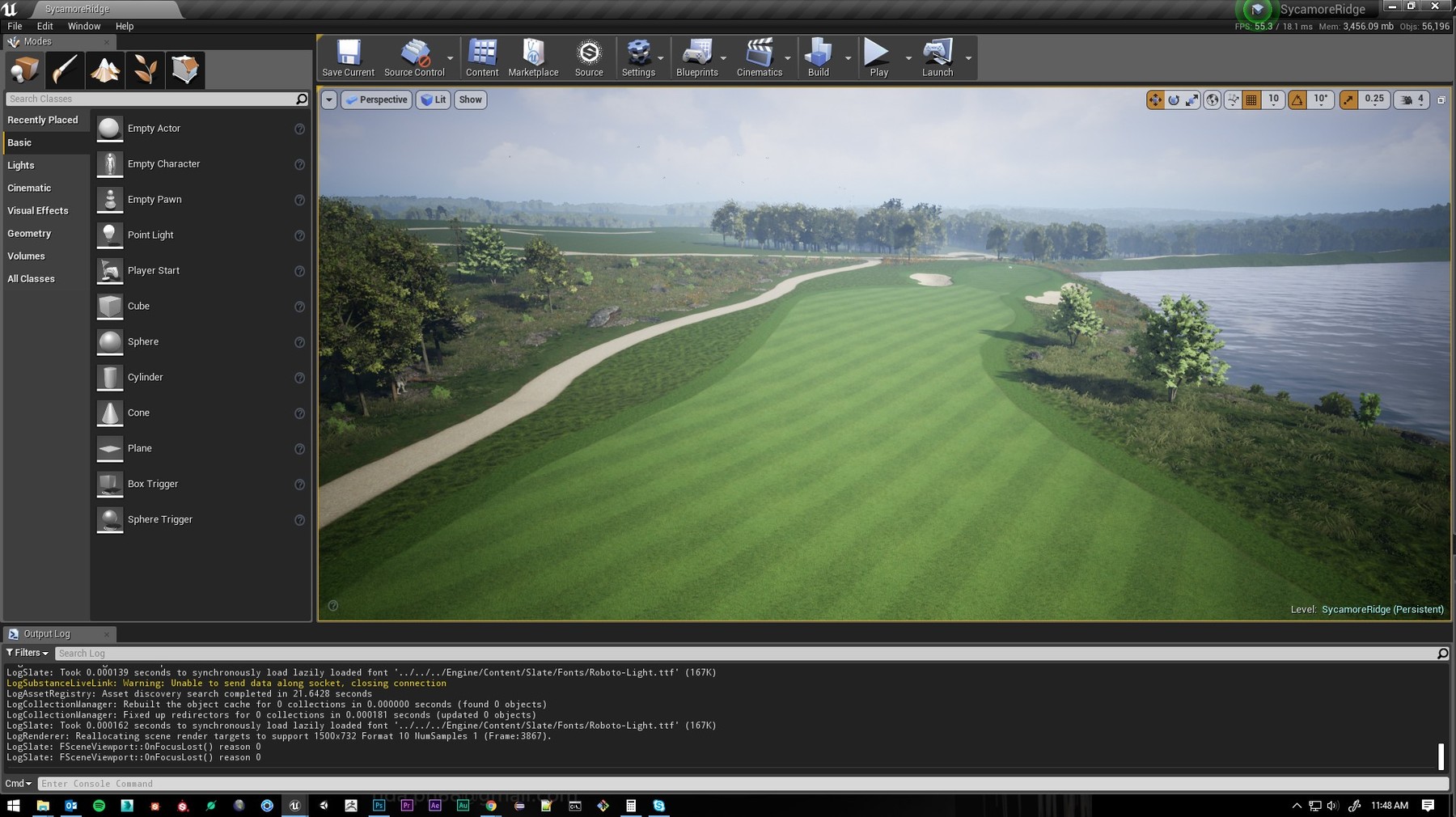Viewport: 1456px width, 817px height.
Task: Open the Output Log Filters dropdown
Action: point(28,653)
